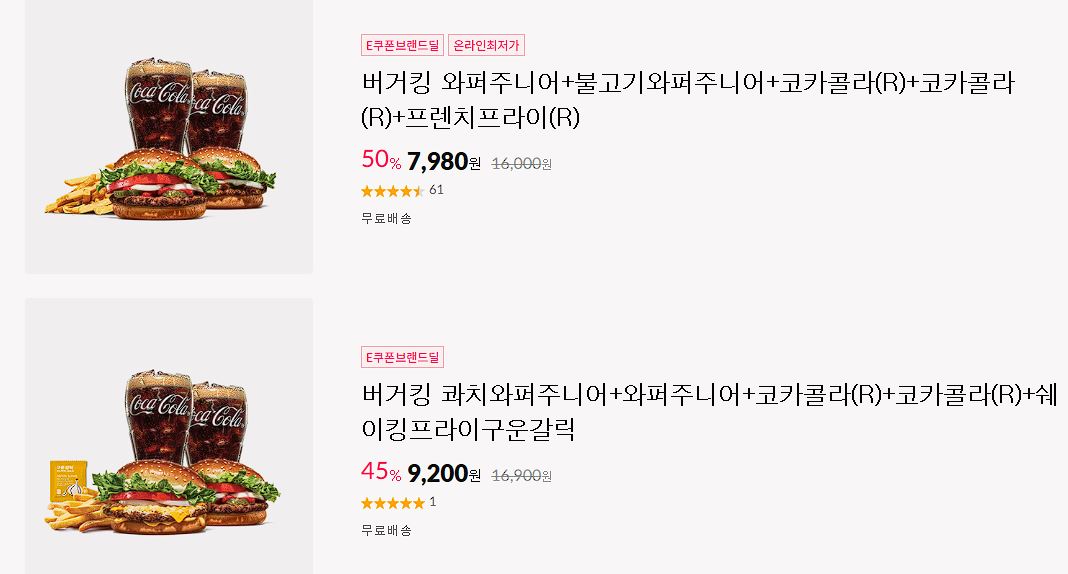The image size is (1068, 574).
Task: Open the 61 reviews count
Action: coord(436,190)
